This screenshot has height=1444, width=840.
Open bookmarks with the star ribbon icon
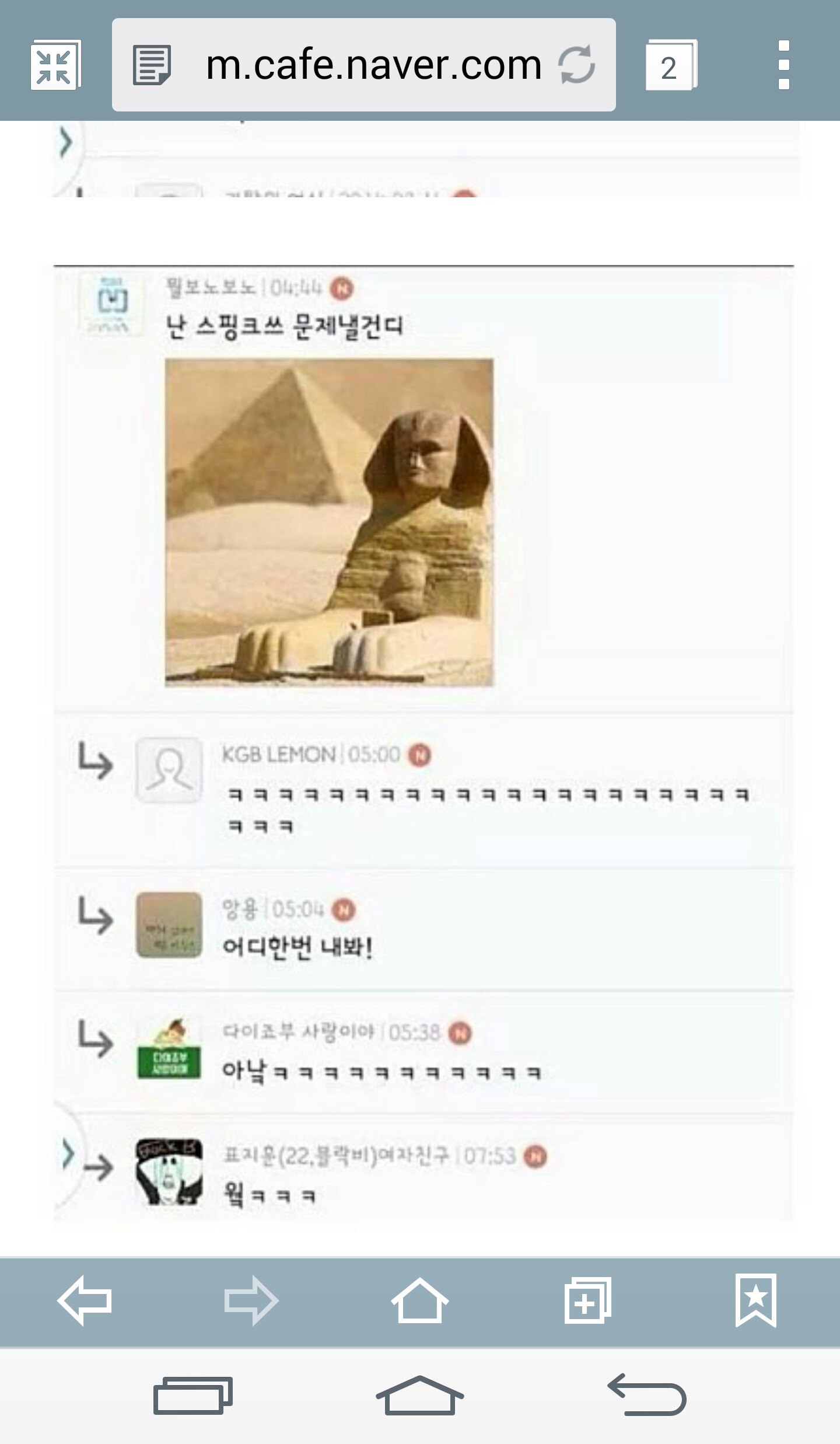755,1300
